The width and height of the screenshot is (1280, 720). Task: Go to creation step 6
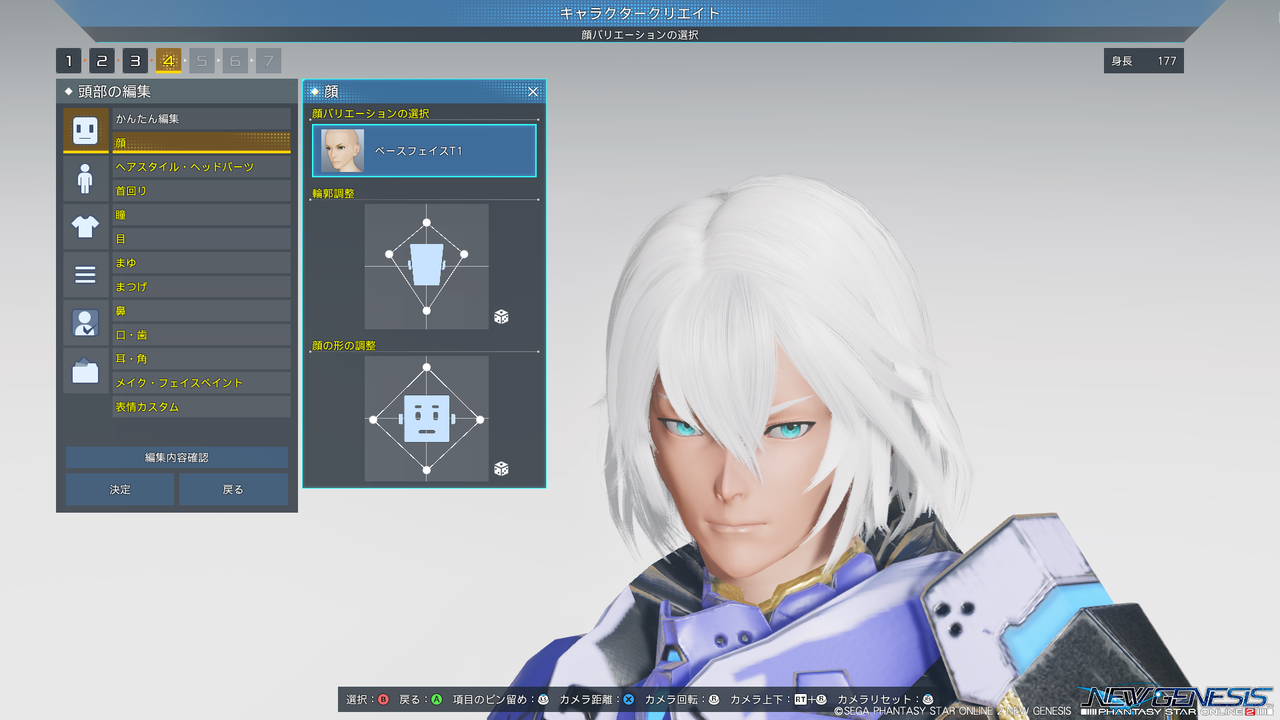point(235,61)
